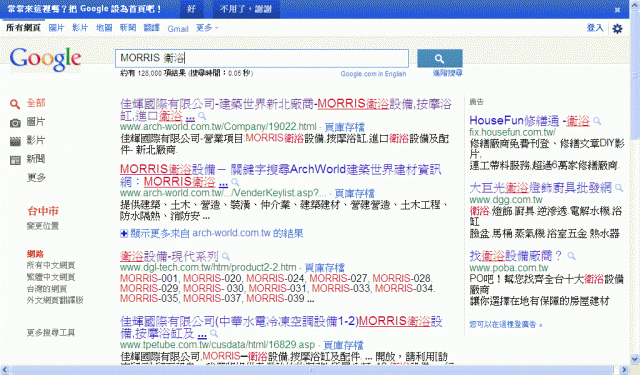Filter by 台灣的網頁
Image resolution: width=640 pixels, height=375 pixels.
click(47, 289)
